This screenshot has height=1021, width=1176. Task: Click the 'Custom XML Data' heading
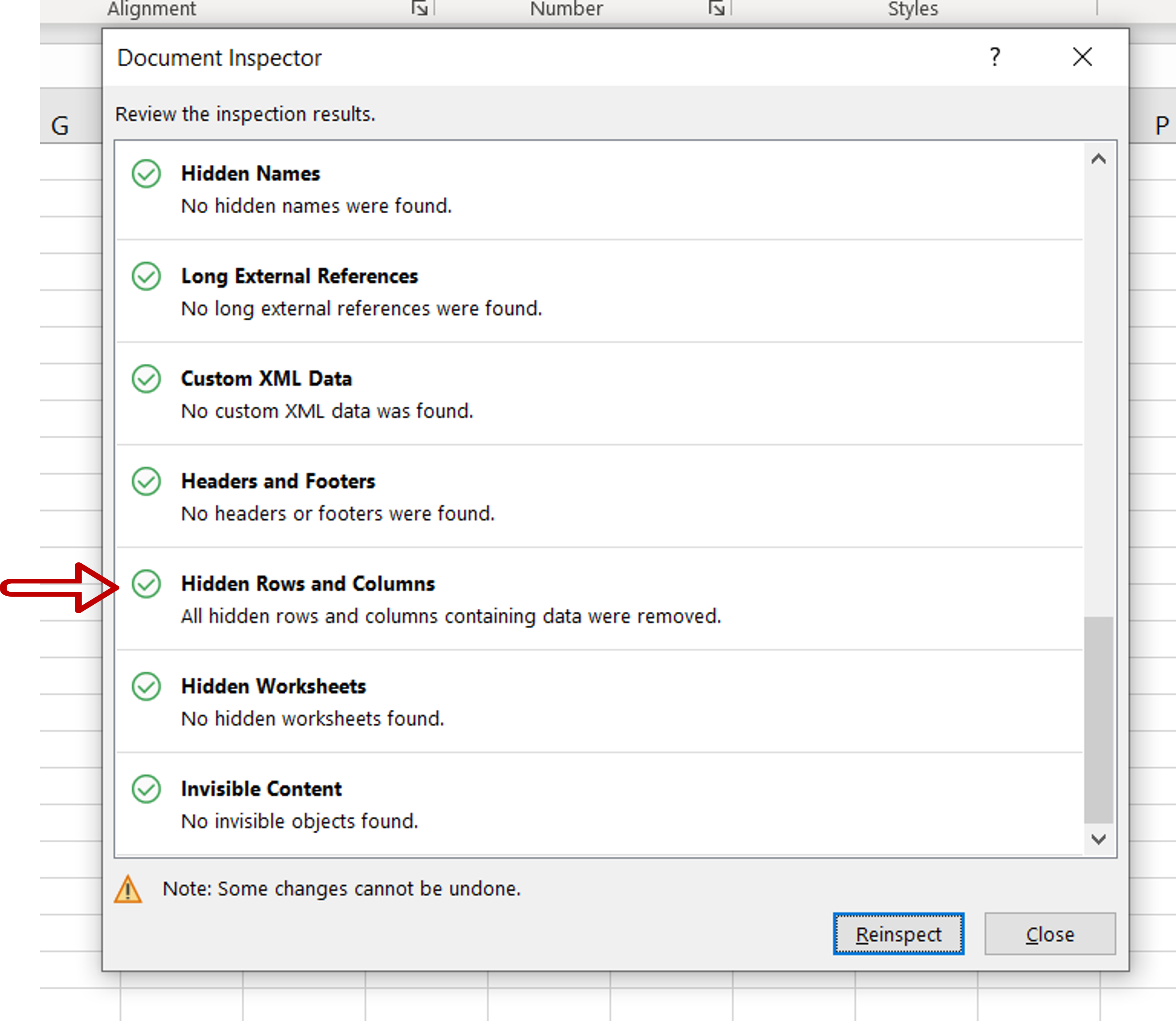[x=267, y=378]
